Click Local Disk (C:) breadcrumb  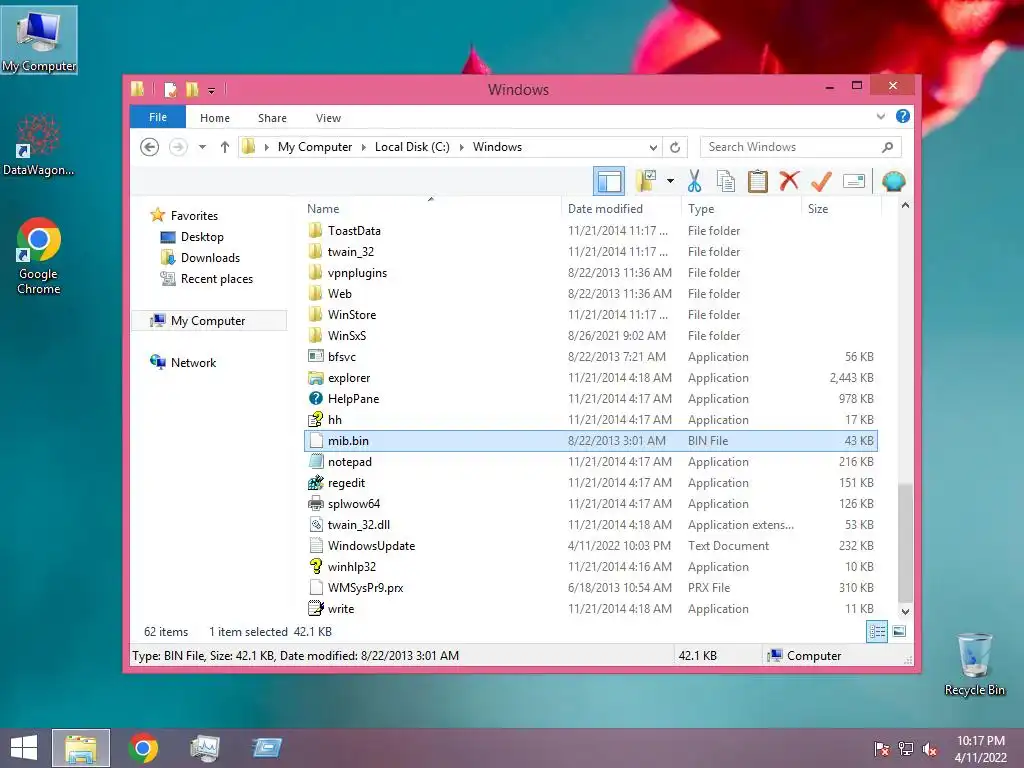coord(412,147)
